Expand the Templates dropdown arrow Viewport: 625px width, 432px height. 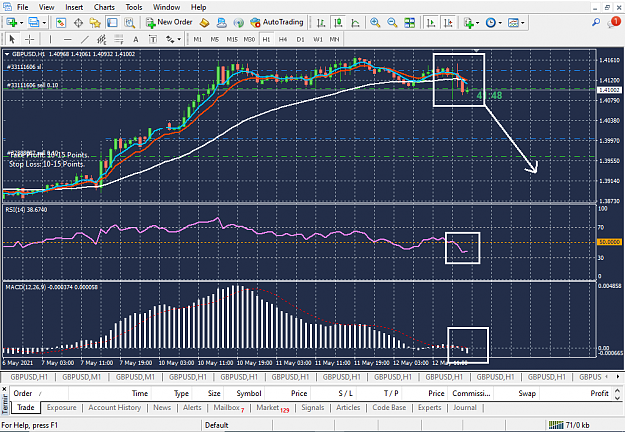522,23
